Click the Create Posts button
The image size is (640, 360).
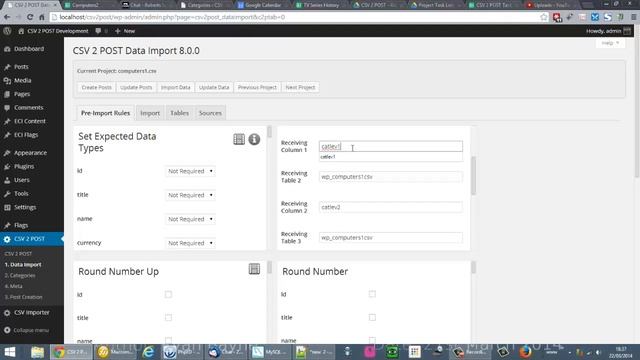pyautogui.click(x=96, y=87)
